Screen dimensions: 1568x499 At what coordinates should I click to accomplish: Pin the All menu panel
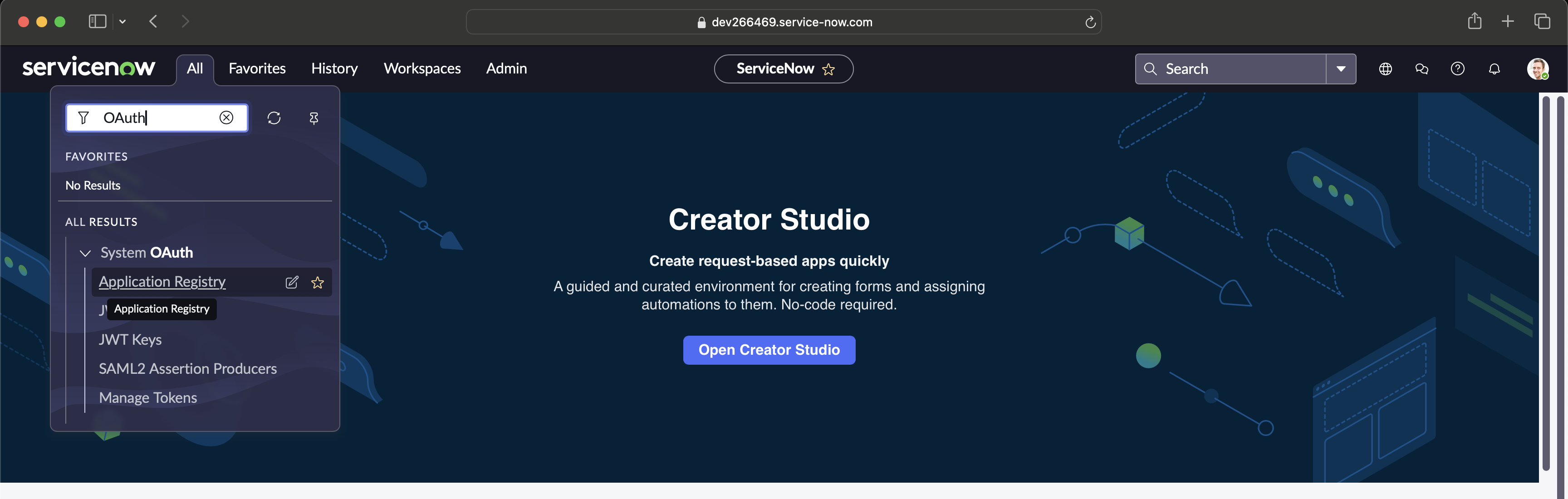314,118
